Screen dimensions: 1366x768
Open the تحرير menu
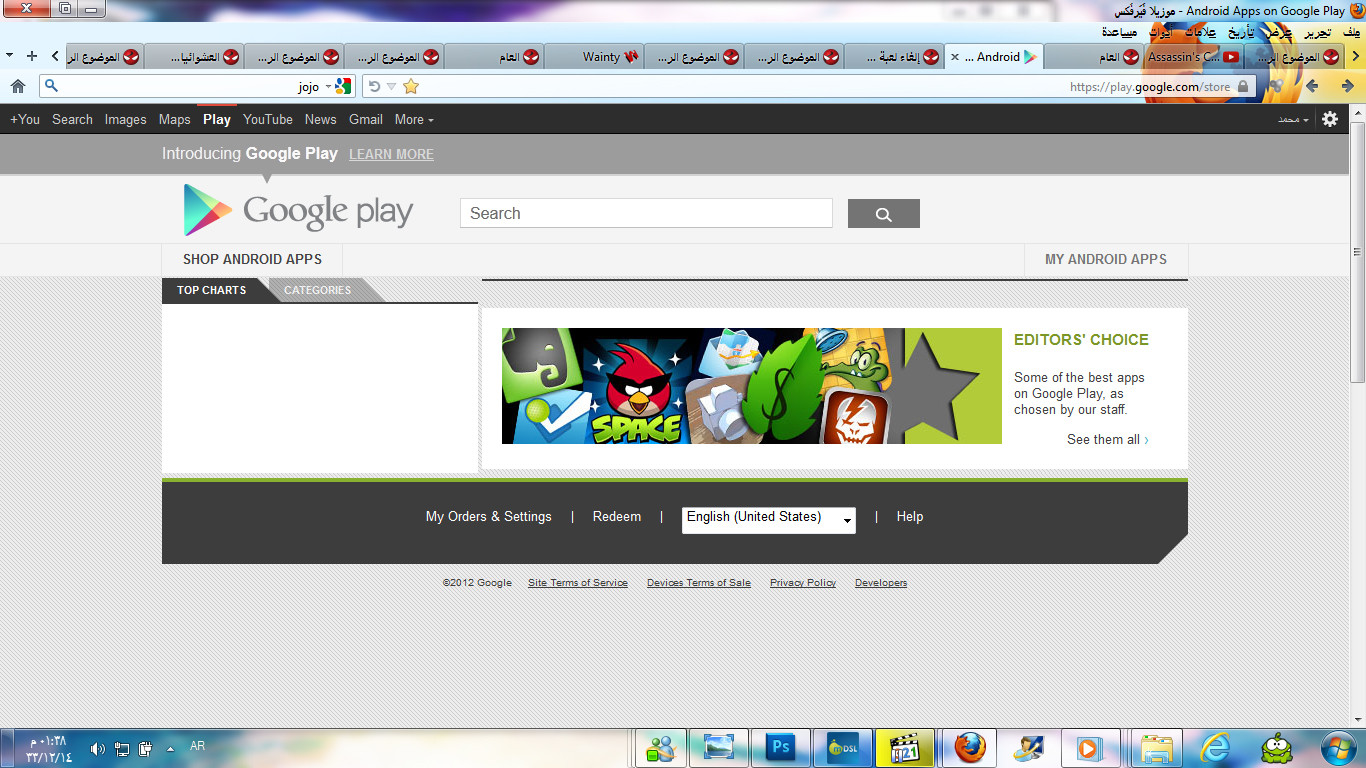[1317, 33]
